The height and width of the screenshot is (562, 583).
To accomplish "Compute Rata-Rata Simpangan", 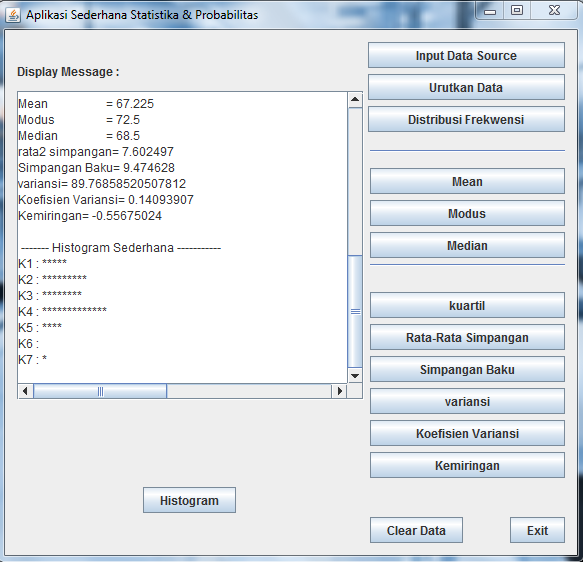I will point(467,337).
